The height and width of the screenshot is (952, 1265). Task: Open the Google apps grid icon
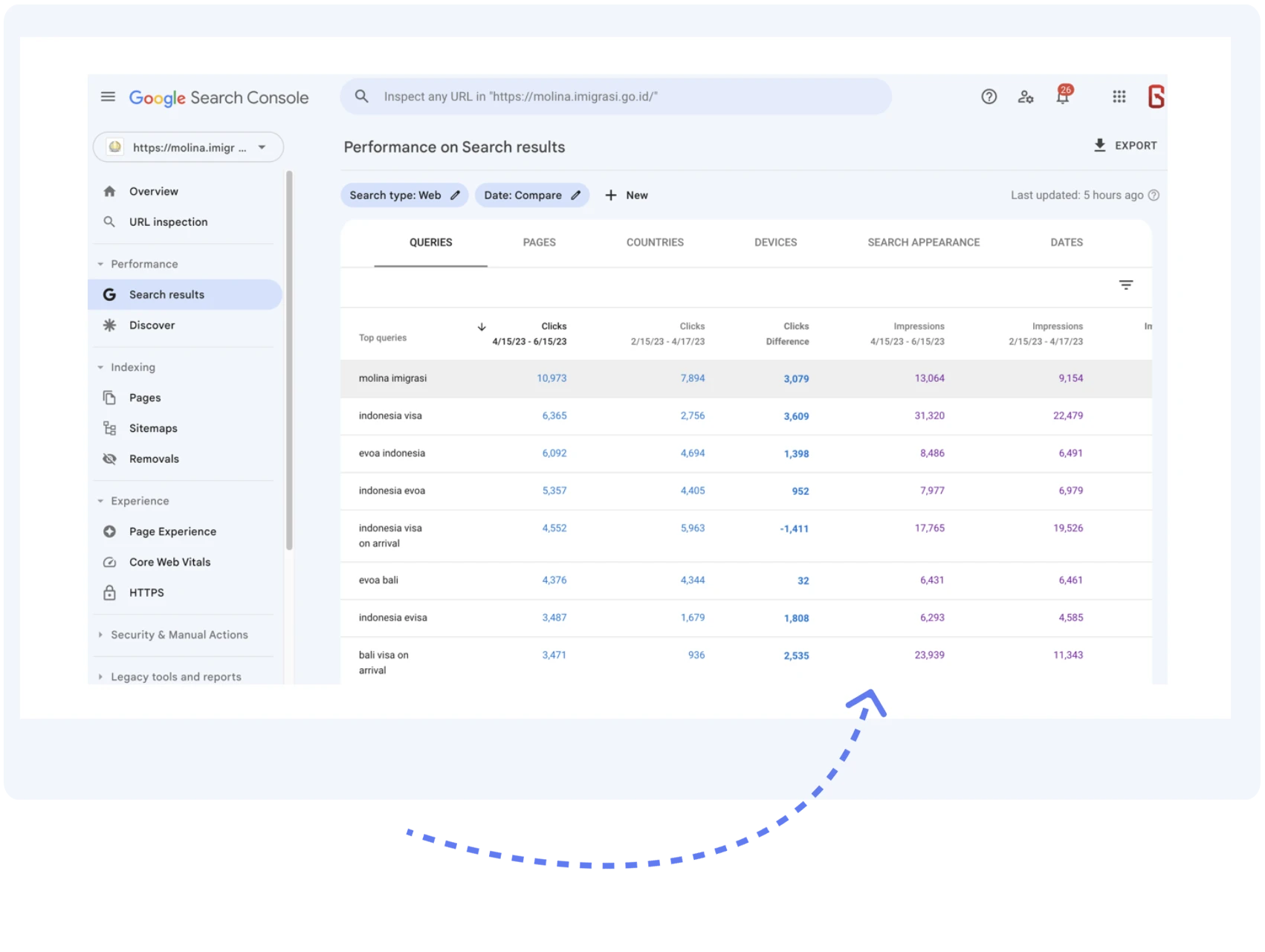click(1119, 97)
